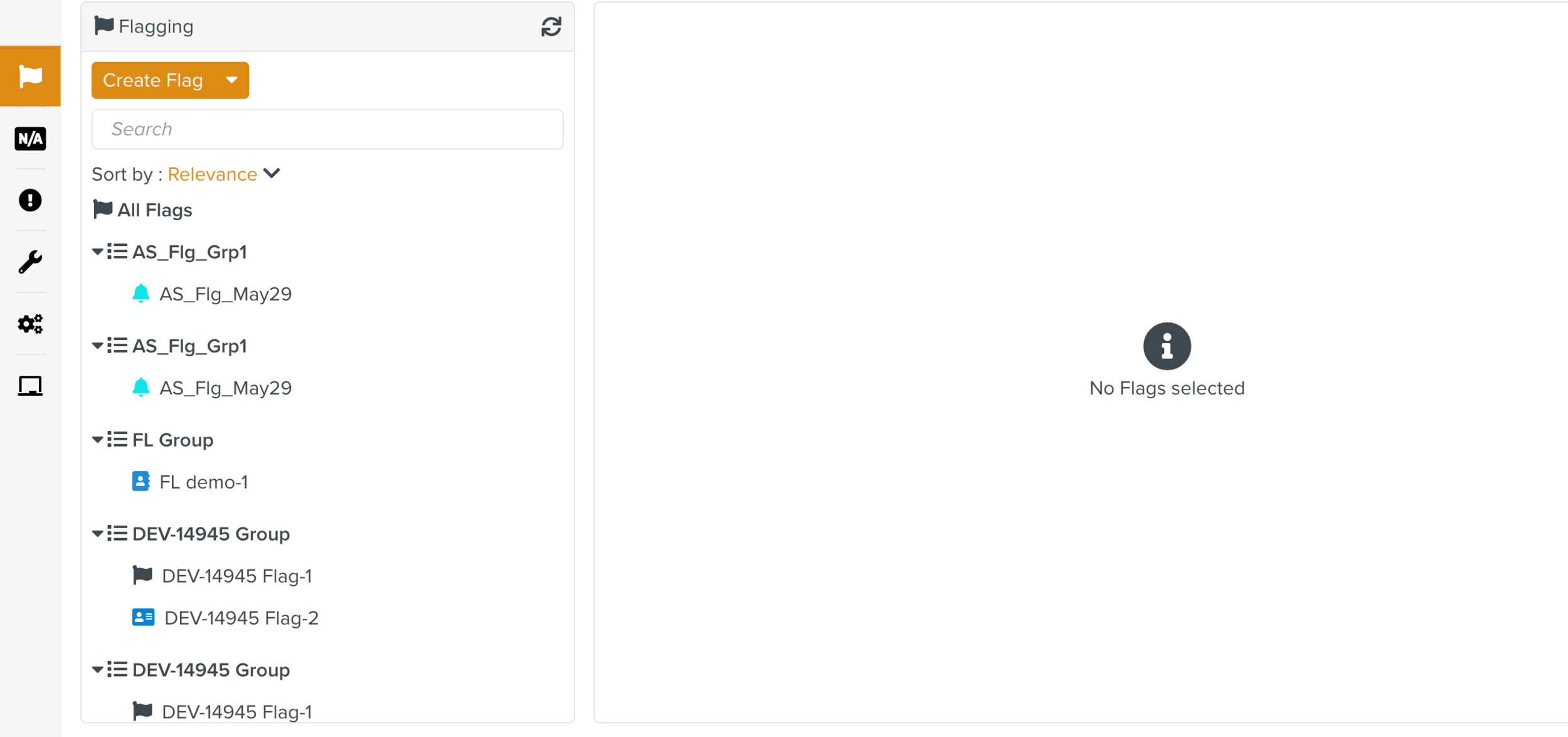Image resolution: width=1568 pixels, height=737 pixels.
Task: Select the wrench tools icon
Action: pos(29,261)
